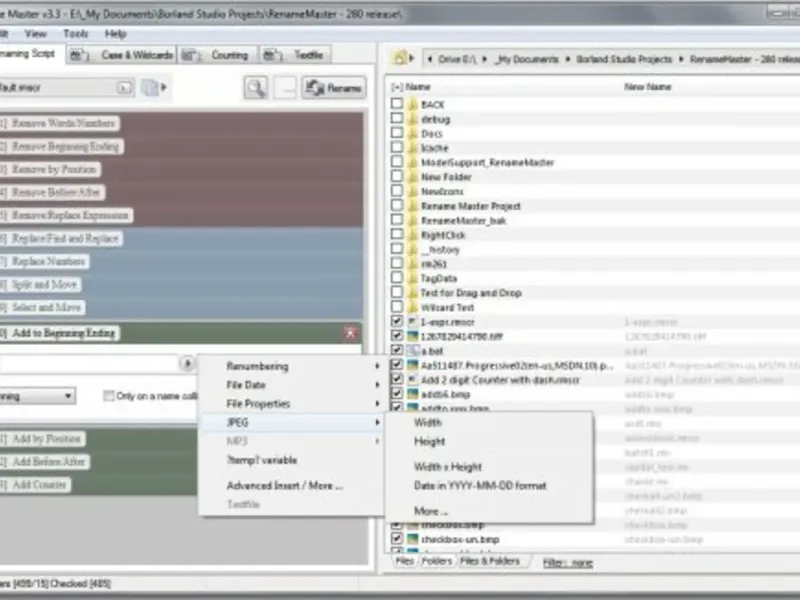This screenshot has width=800, height=600.
Task: Close the Add to Beginning/Ending step
Action: (x=351, y=333)
